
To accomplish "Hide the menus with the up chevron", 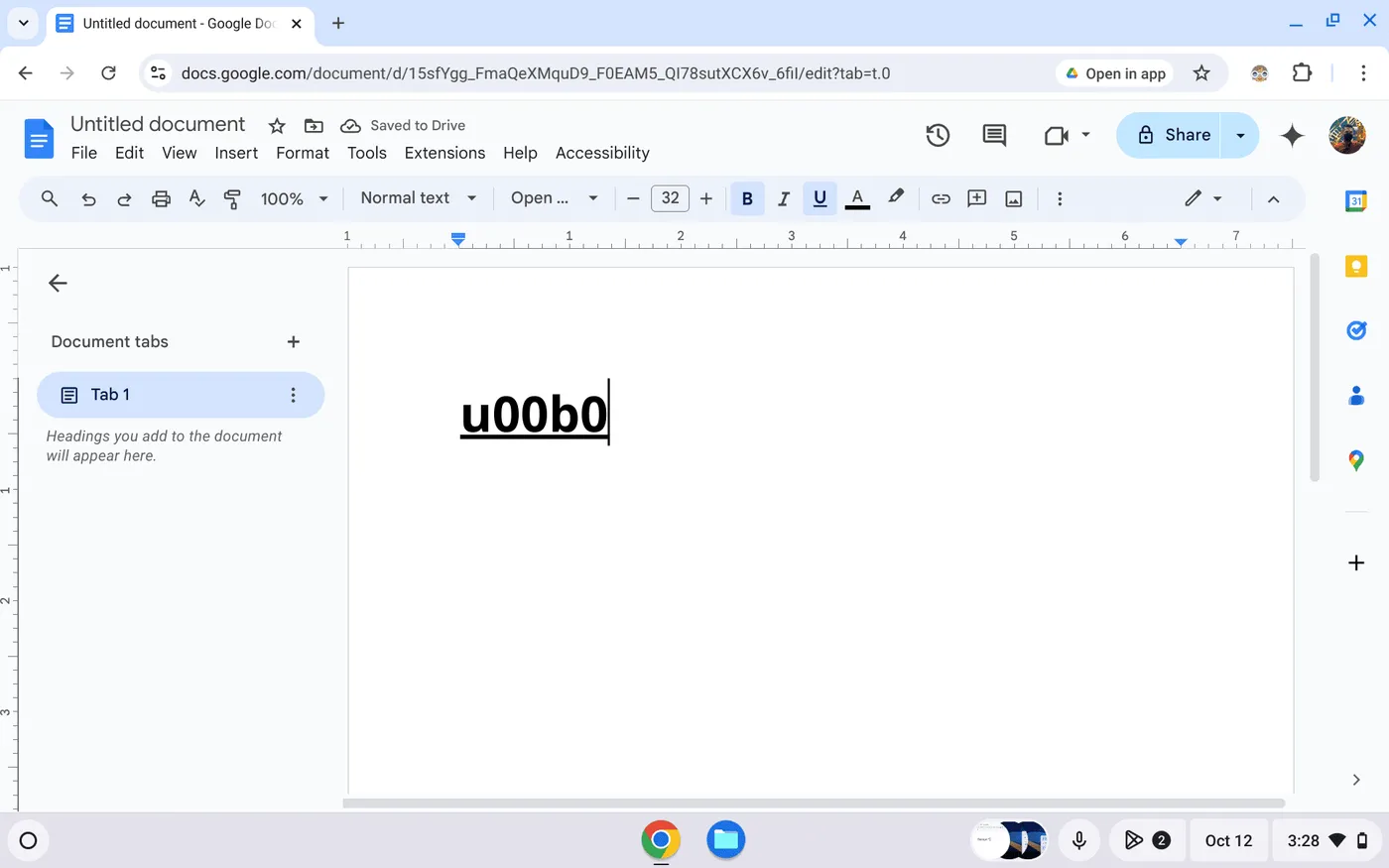I will click(x=1274, y=199).
